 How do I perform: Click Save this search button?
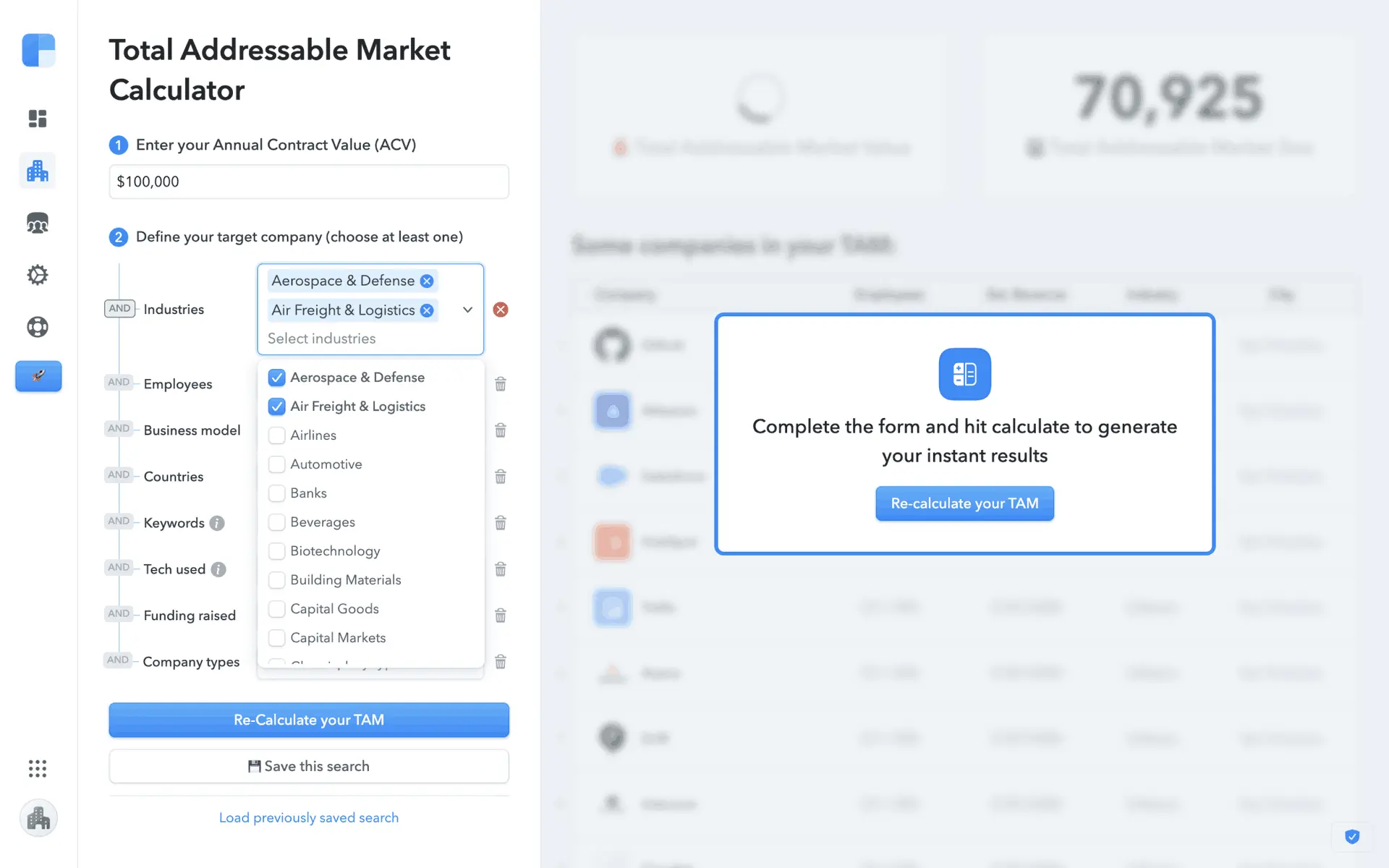[x=309, y=766]
